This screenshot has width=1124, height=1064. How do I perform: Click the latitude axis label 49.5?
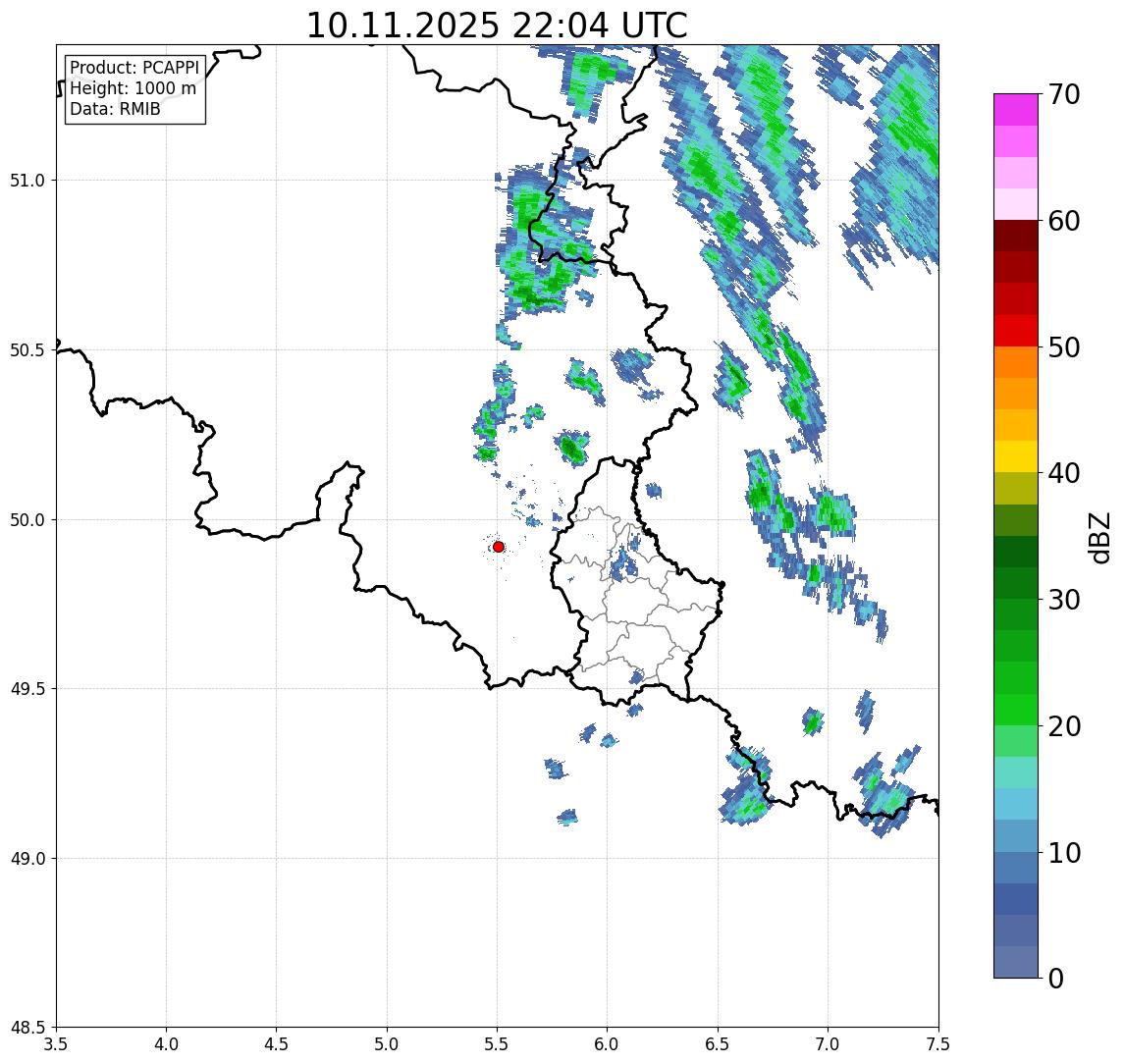[27, 689]
